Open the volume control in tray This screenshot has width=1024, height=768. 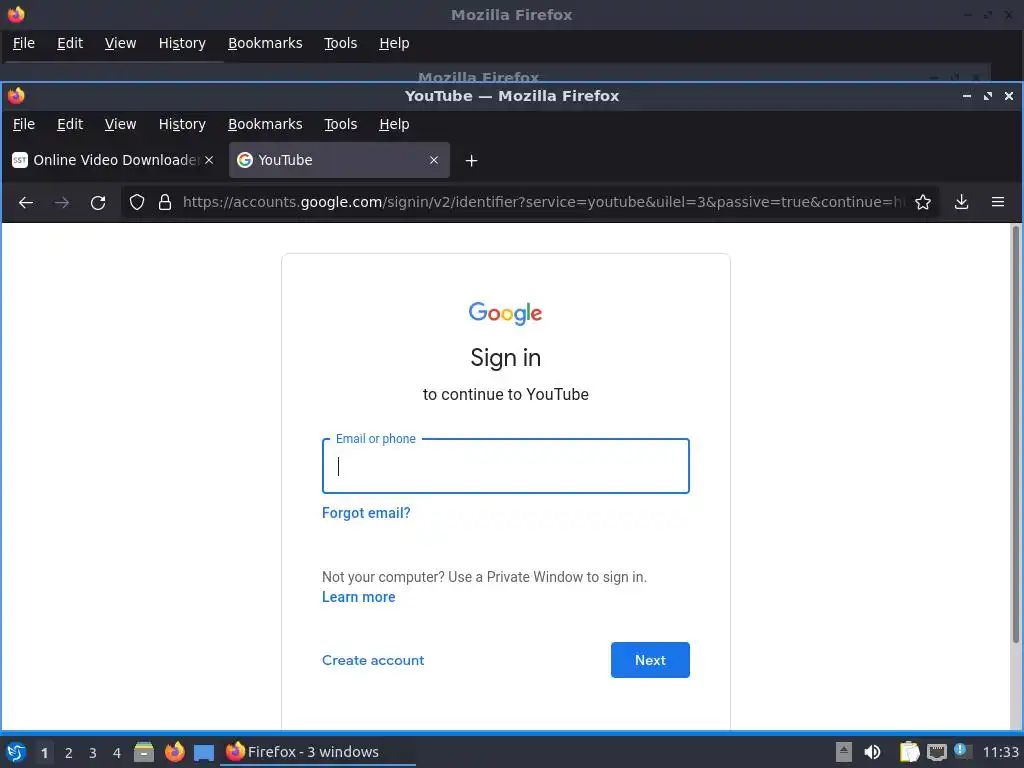point(872,752)
